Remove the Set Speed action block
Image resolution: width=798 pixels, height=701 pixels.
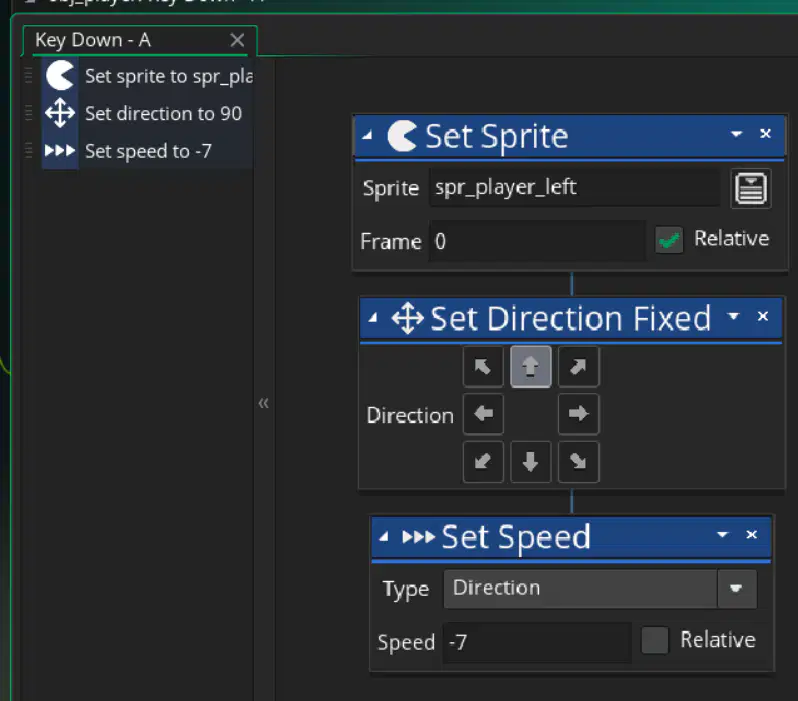coord(751,535)
